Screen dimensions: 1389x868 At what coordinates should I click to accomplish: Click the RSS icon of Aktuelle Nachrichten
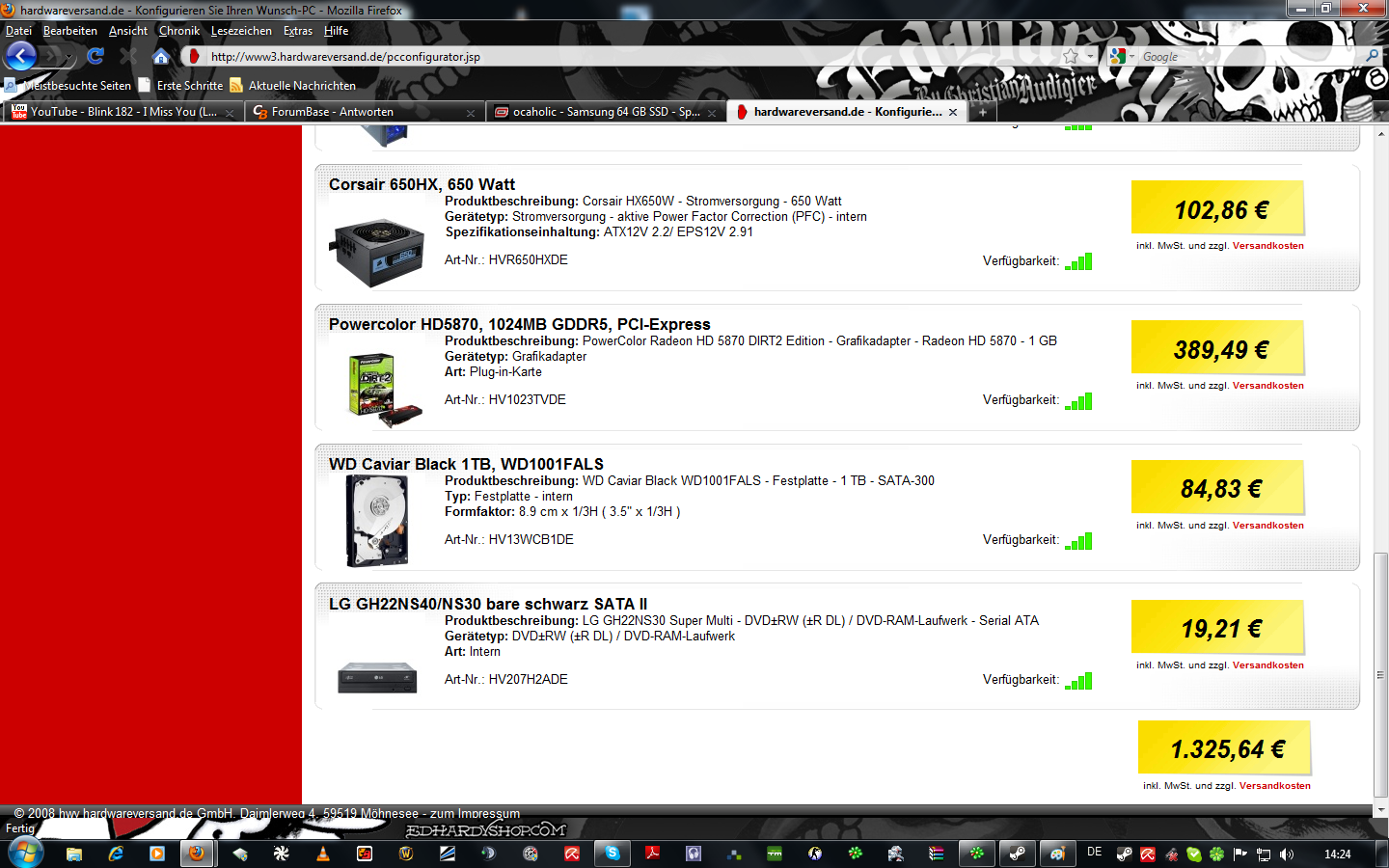(236, 86)
